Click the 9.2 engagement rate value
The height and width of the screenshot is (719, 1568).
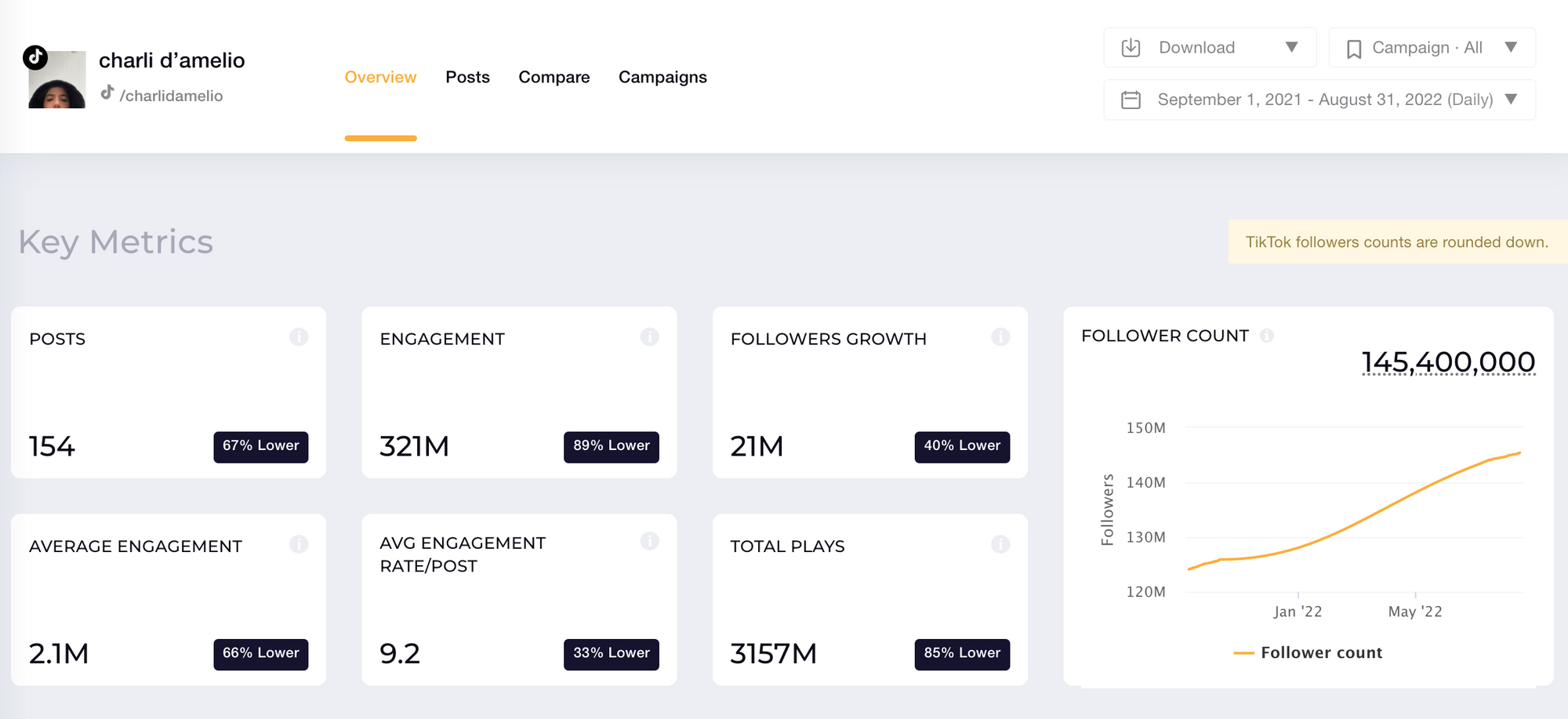[x=400, y=653]
